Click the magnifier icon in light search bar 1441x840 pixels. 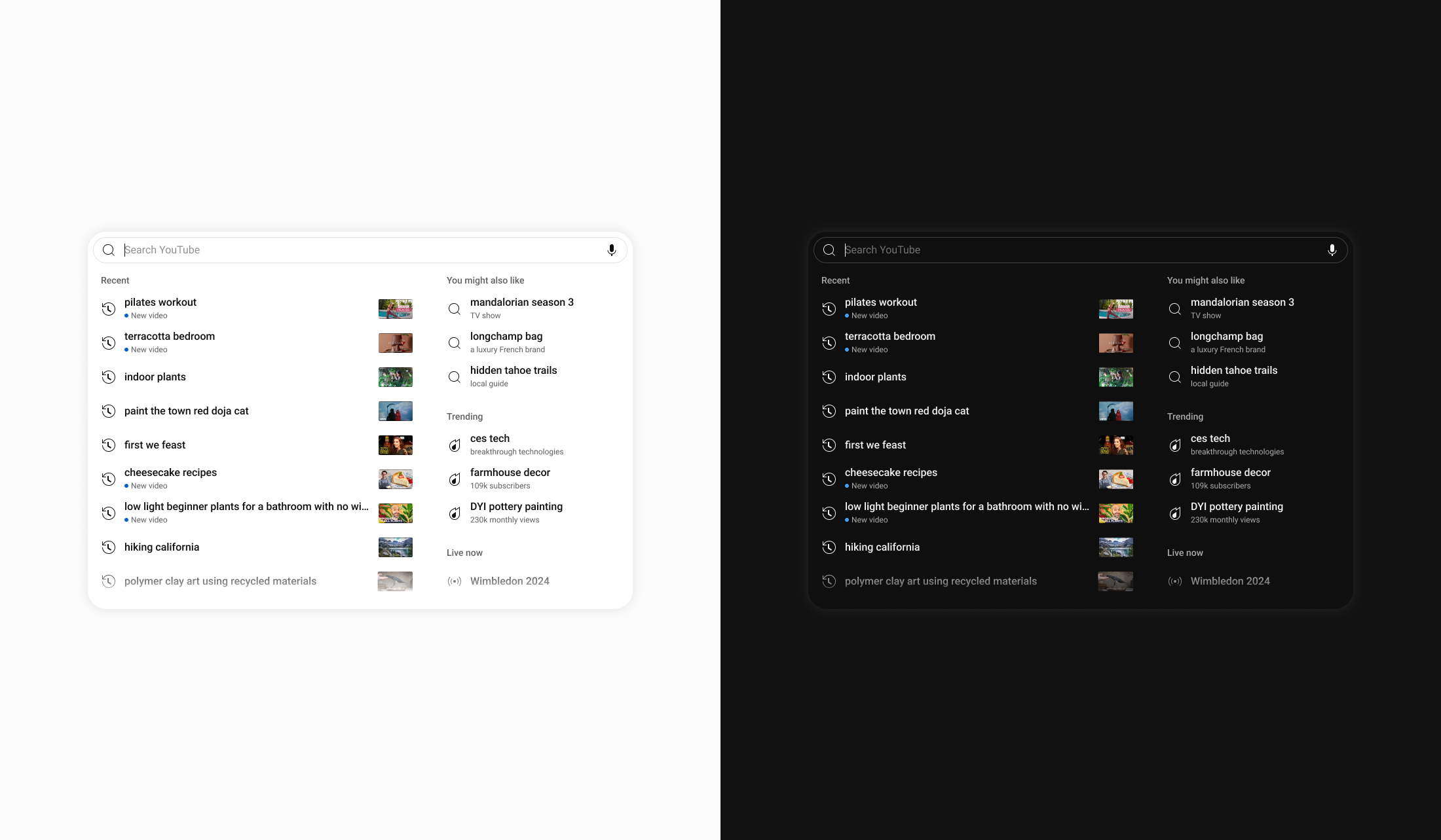click(x=109, y=250)
